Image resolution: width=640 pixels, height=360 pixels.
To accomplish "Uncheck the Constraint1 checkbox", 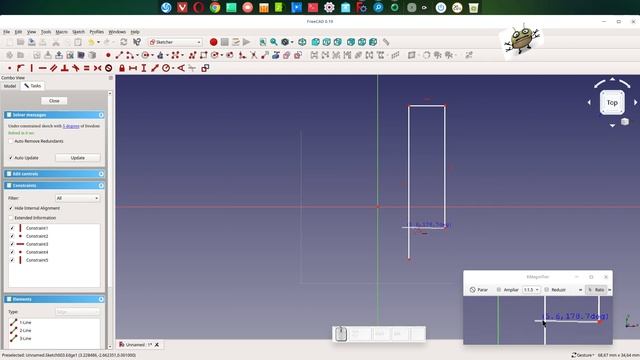I will pyautogui.click(x=12, y=228).
